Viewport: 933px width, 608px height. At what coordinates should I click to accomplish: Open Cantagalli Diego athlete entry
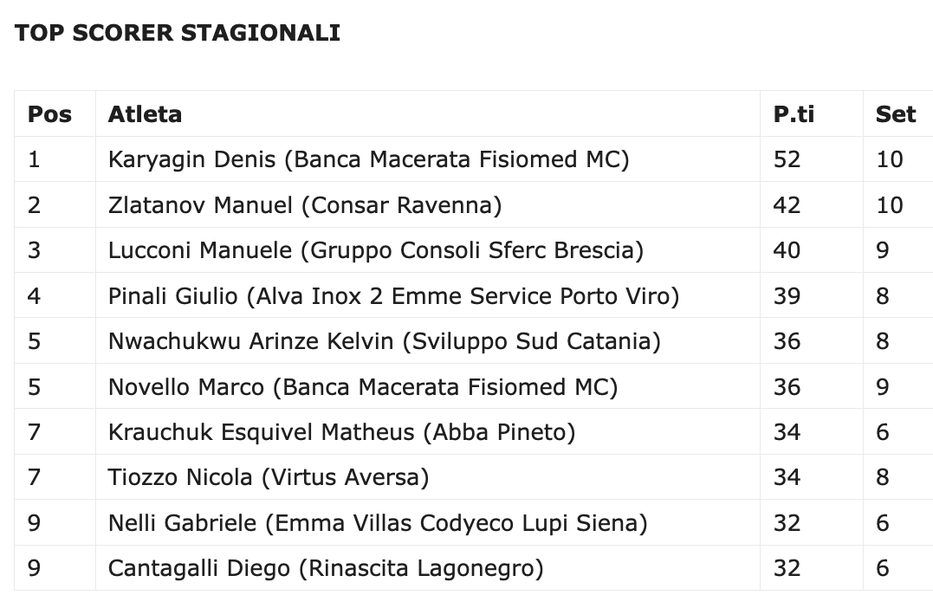coord(325,569)
